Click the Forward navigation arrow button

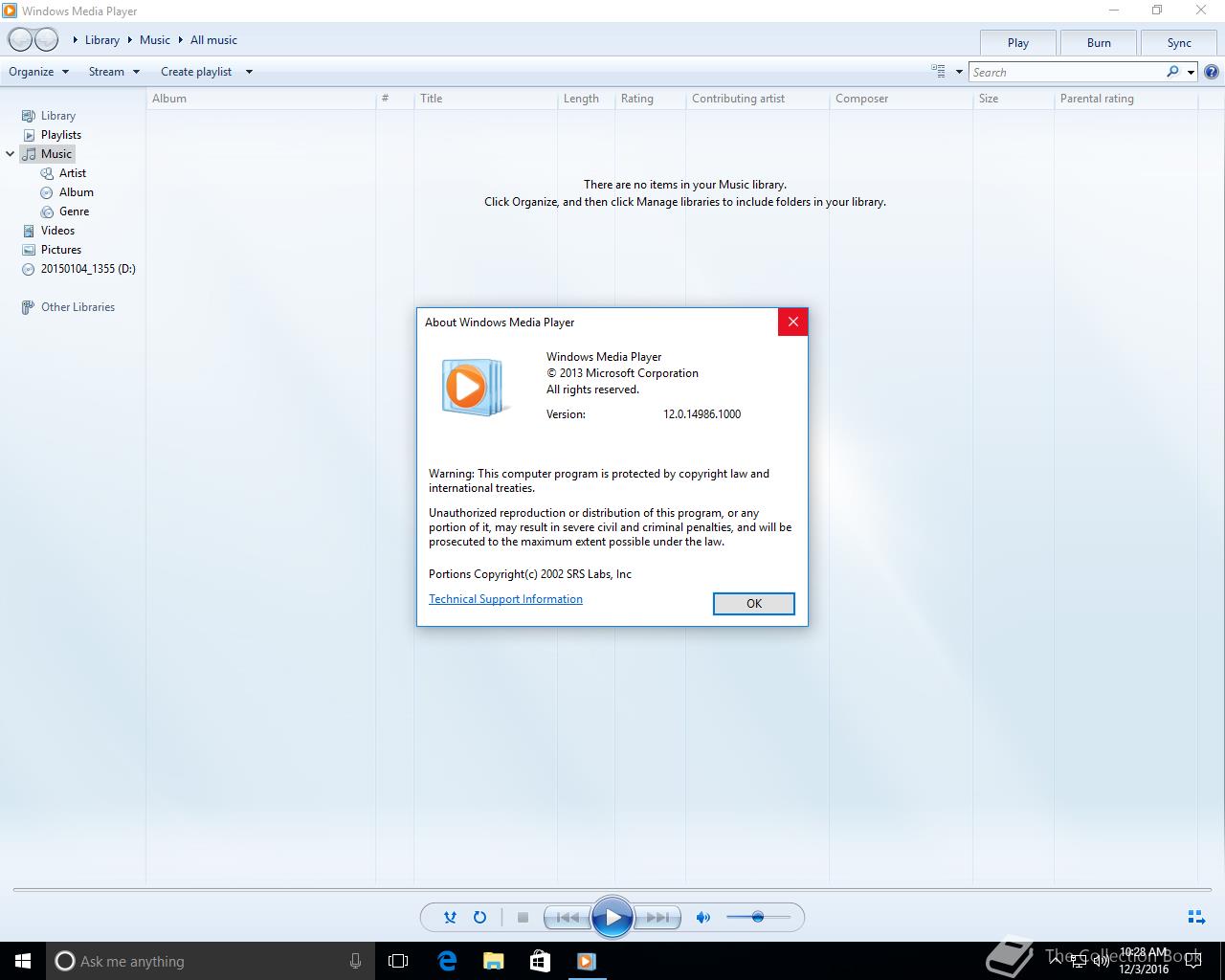point(46,40)
